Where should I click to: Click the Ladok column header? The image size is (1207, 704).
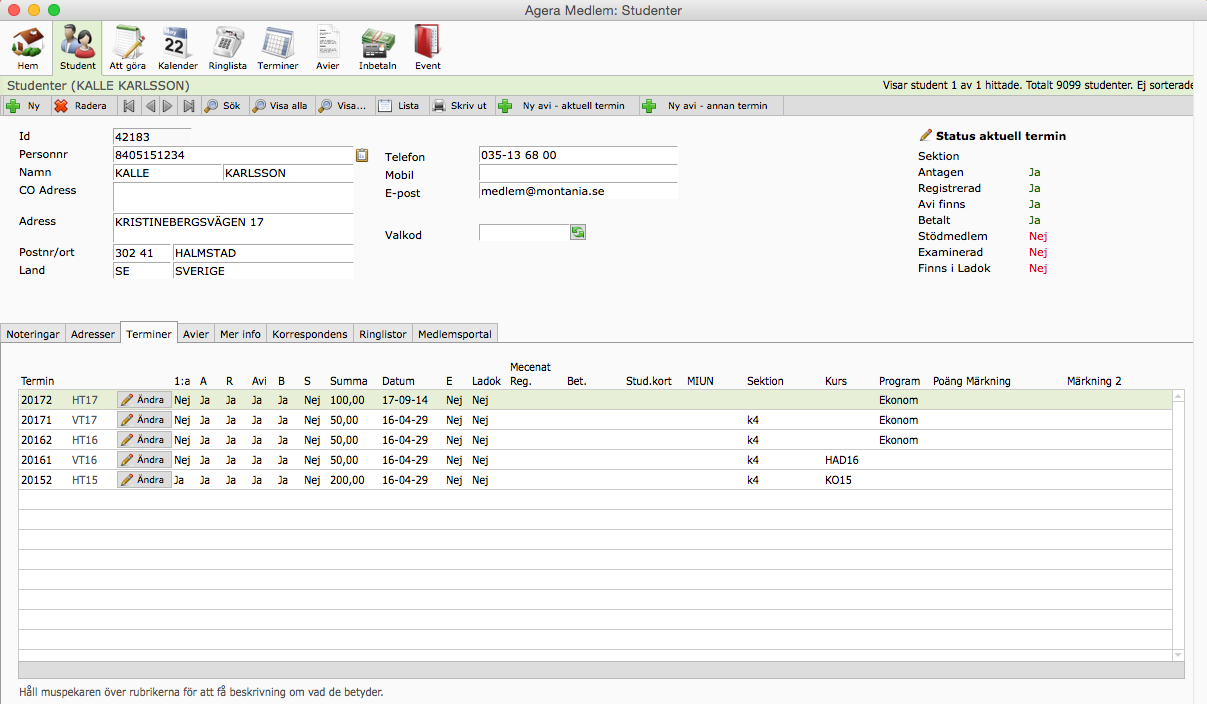(x=486, y=381)
